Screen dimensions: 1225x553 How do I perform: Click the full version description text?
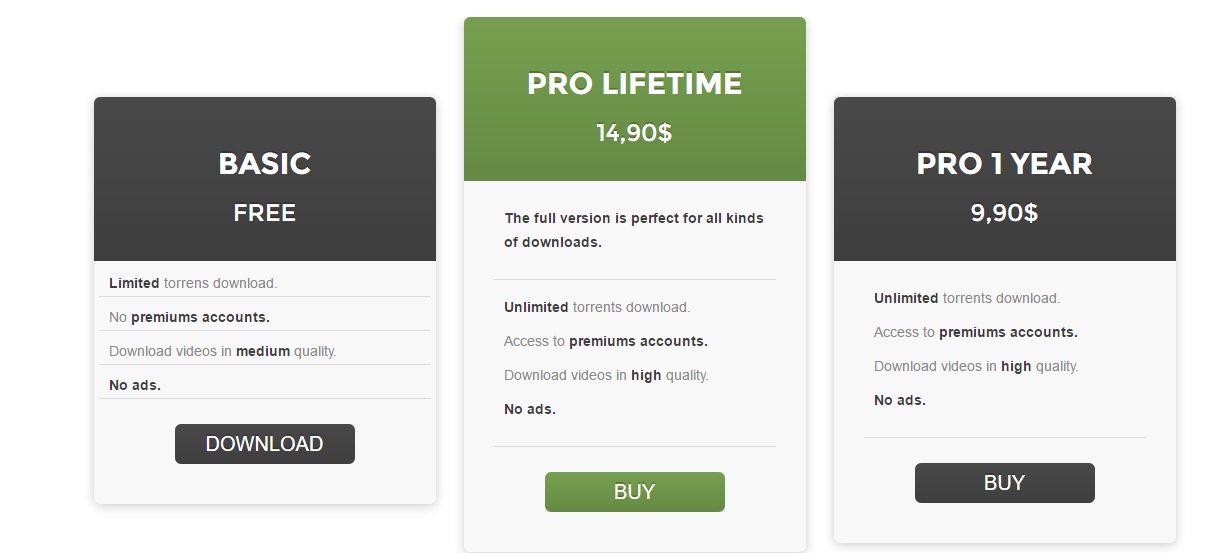[634, 230]
